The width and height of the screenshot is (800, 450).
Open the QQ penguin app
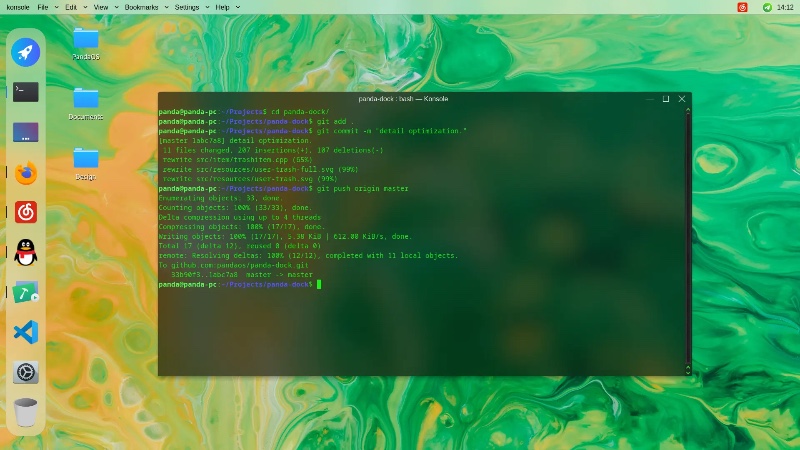[x=26, y=253]
